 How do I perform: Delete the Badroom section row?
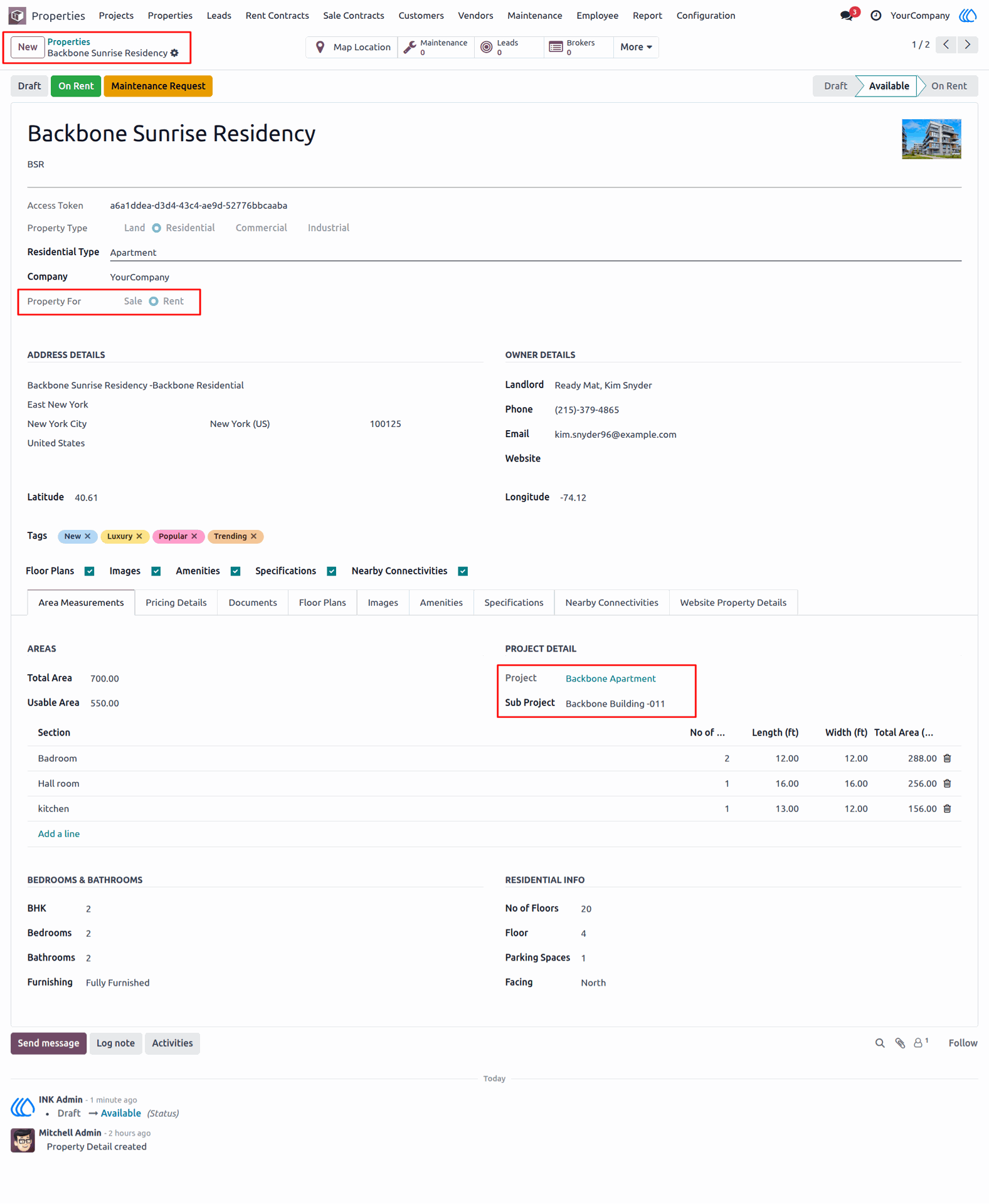(947, 758)
